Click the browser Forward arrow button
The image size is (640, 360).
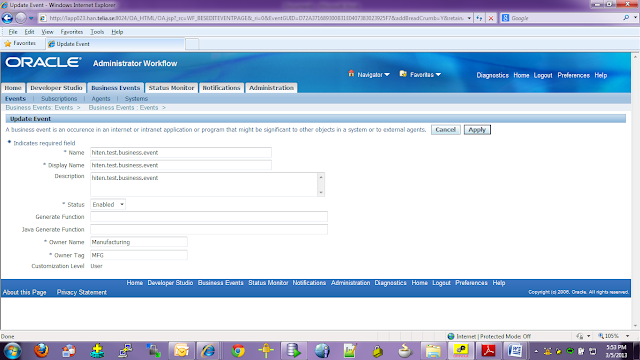[20, 18]
